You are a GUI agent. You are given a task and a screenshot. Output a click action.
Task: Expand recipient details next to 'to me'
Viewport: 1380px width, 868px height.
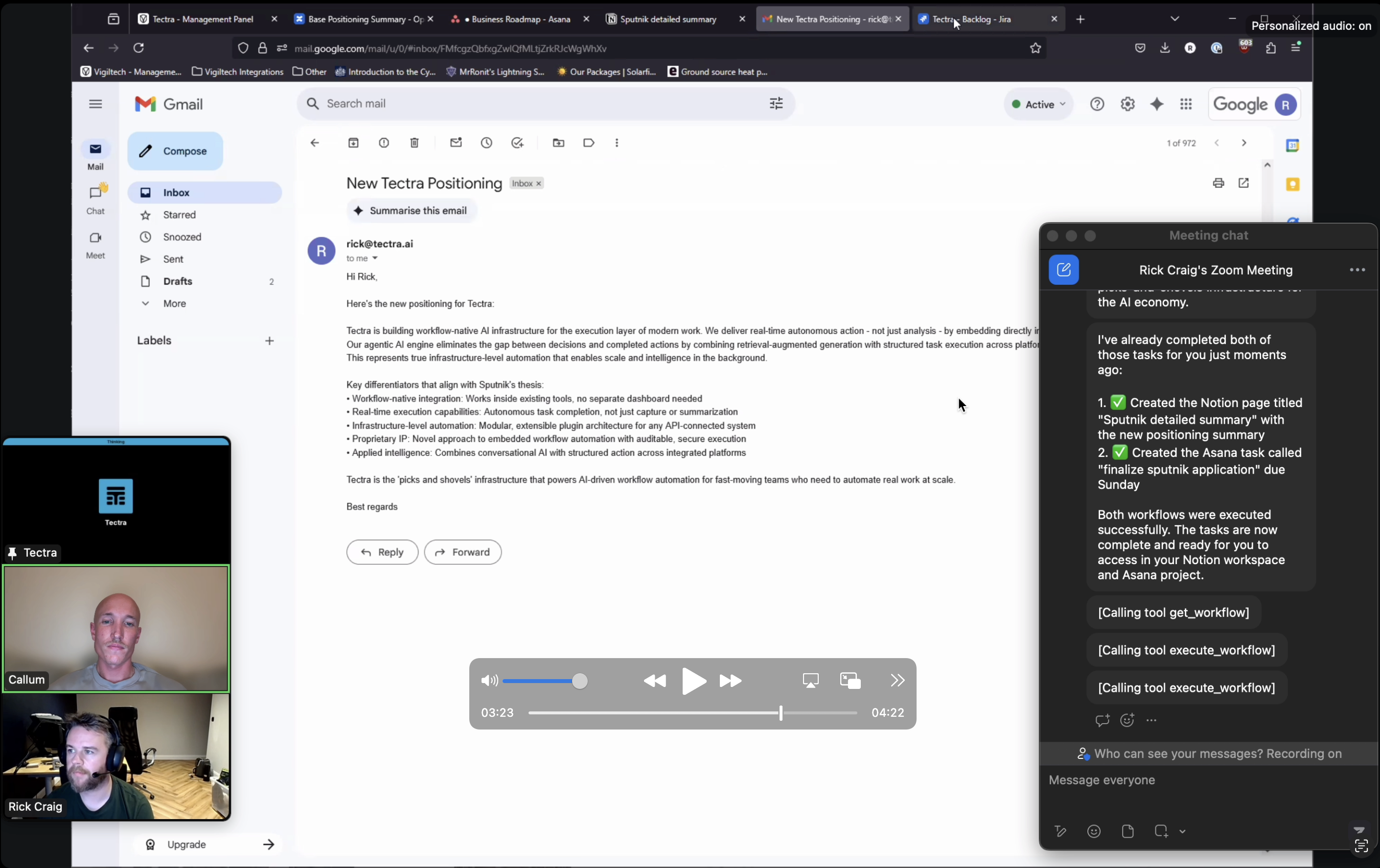(375, 258)
